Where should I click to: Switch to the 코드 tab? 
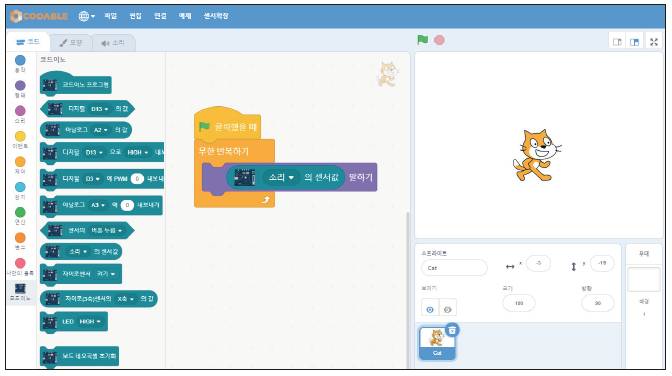28,42
